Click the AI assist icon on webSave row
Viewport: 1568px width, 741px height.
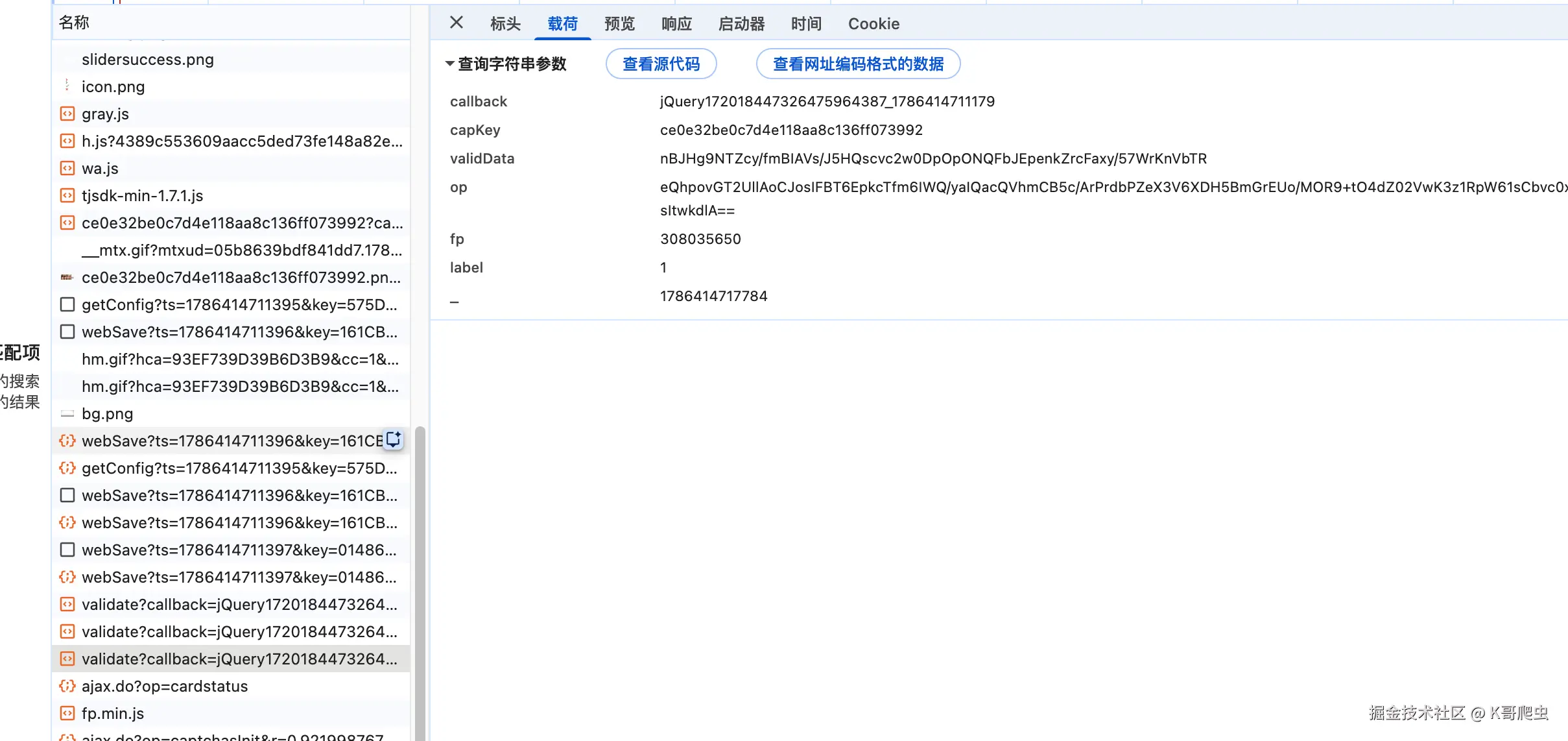pyautogui.click(x=394, y=439)
